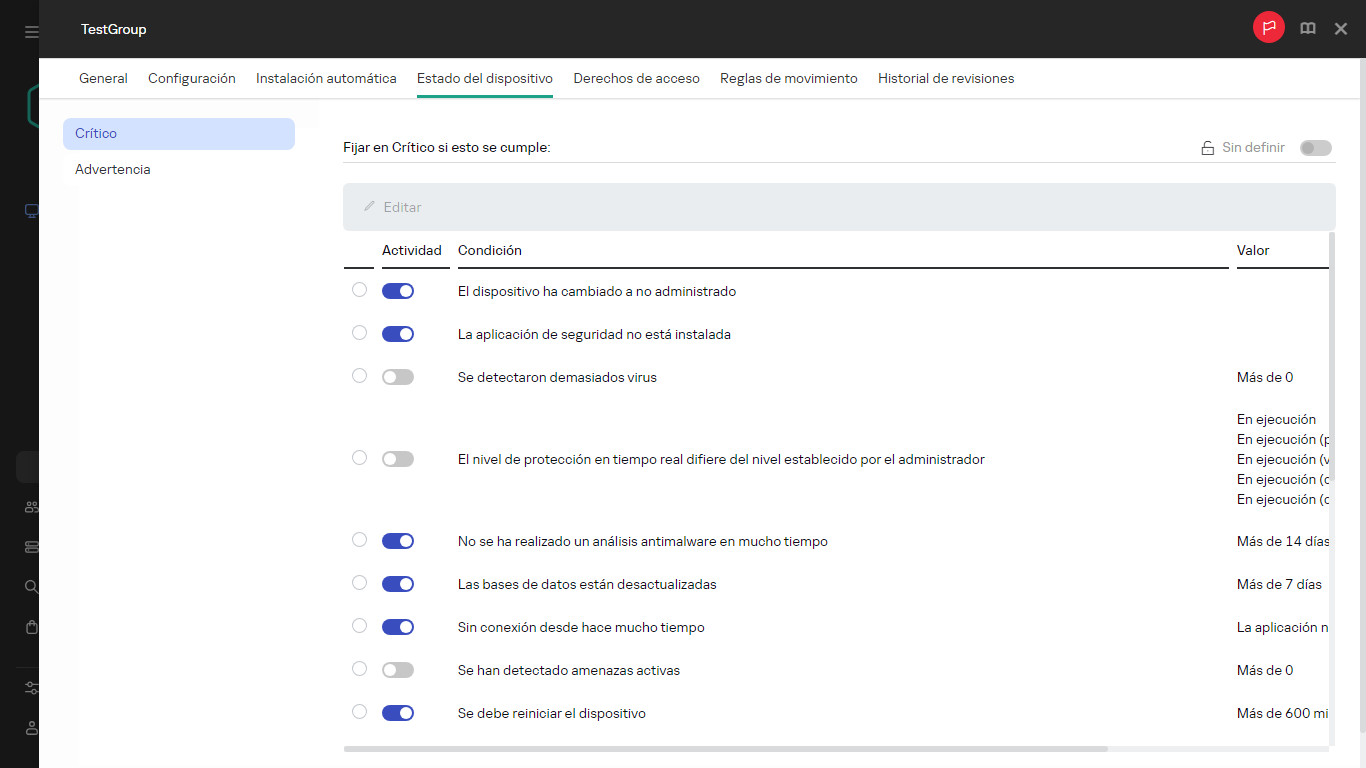Click the briefcase icon in the sidebar
This screenshot has height=768, width=1366.
pyautogui.click(x=30, y=627)
